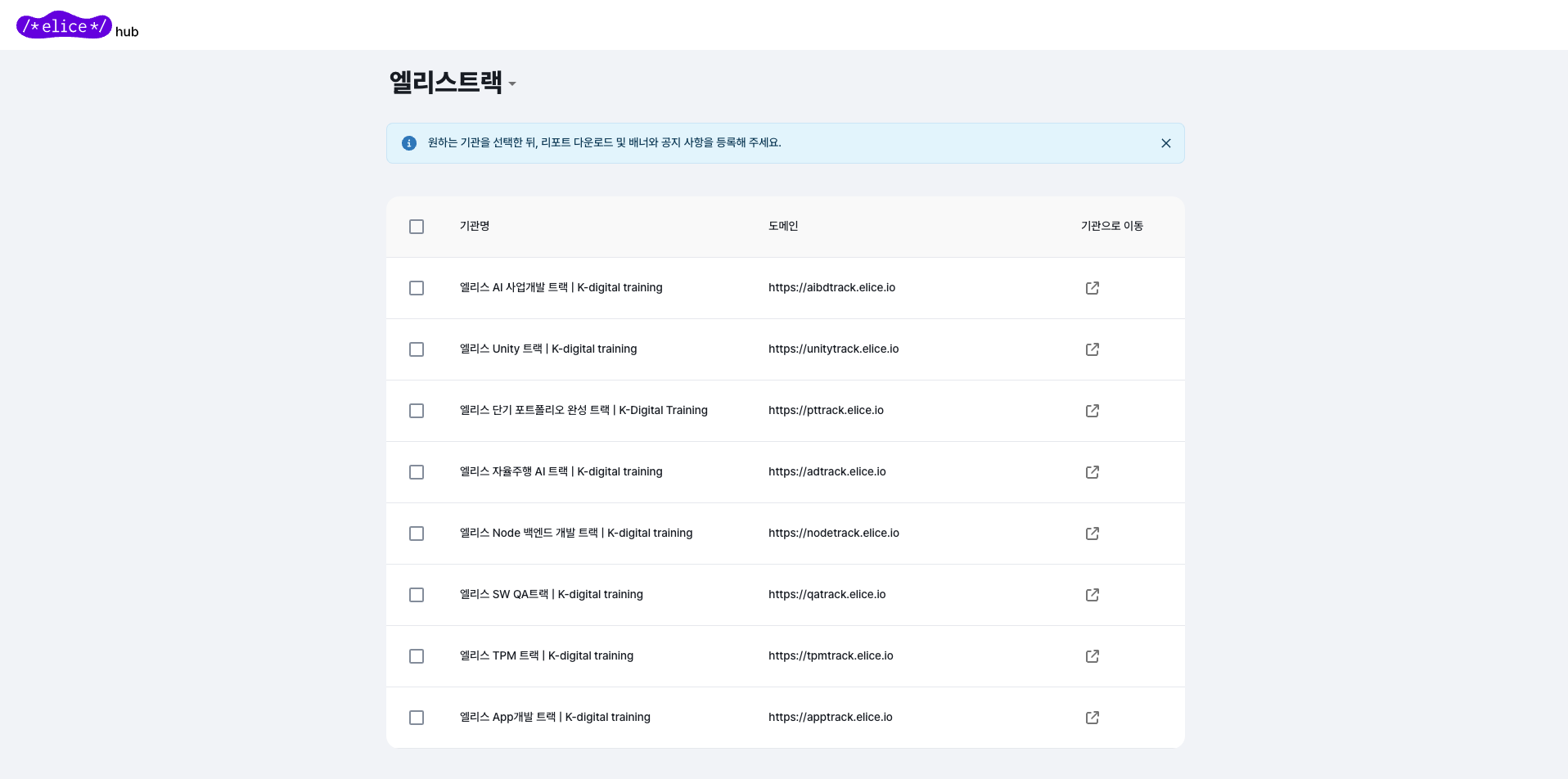The width and height of the screenshot is (1568, 779).
Task: Select 엘리스 AI 사업개발 트랙 name text
Action: tap(561, 287)
